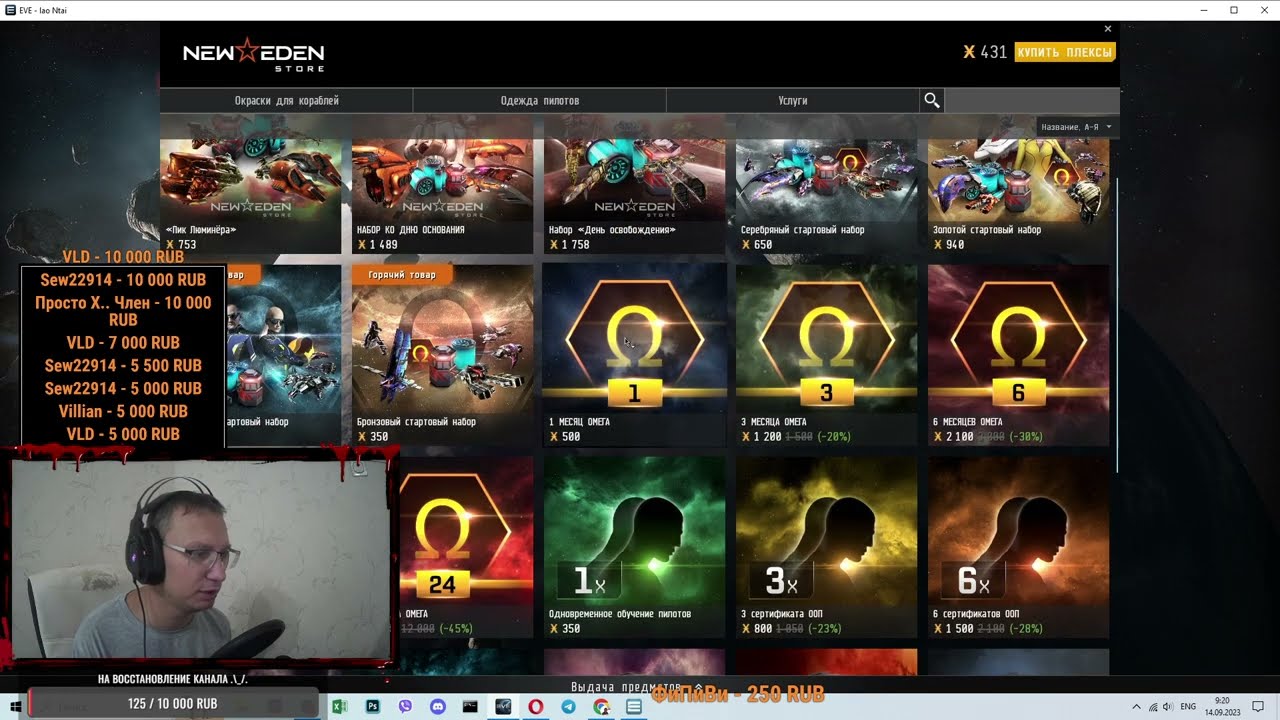
Task: Open Одновременное обучение пилотов item
Action: tap(635, 547)
